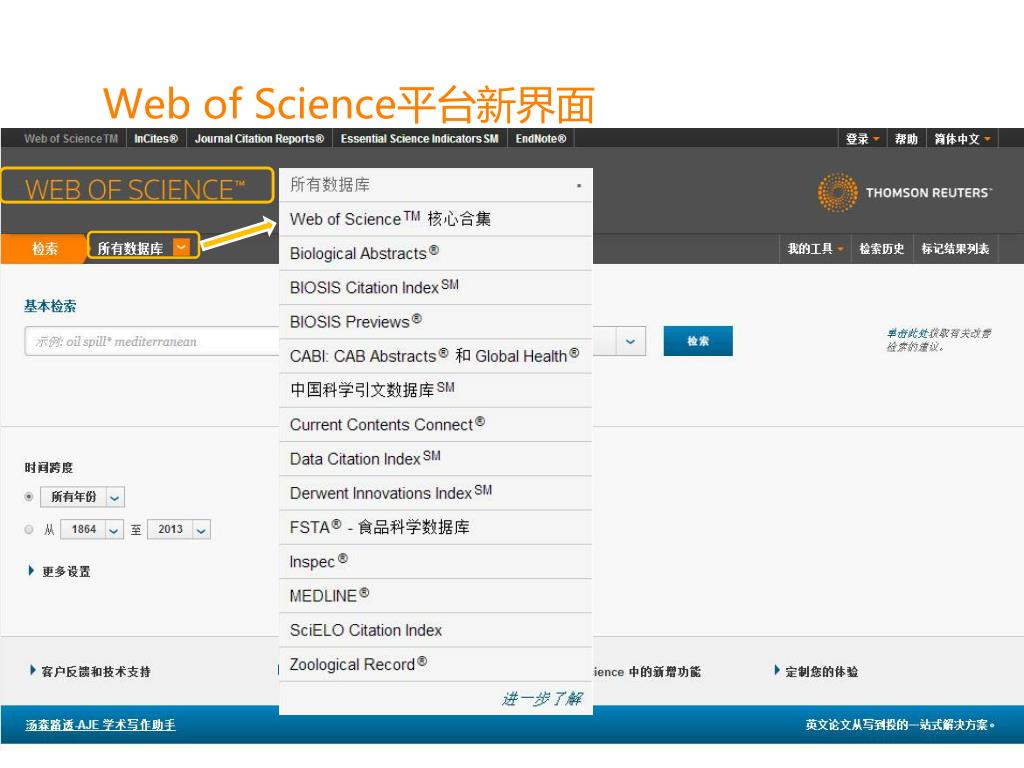The width and height of the screenshot is (1024, 768).
Task: Click the 汤森路透 AJE 学术写作助手 link
Action: tap(101, 725)
